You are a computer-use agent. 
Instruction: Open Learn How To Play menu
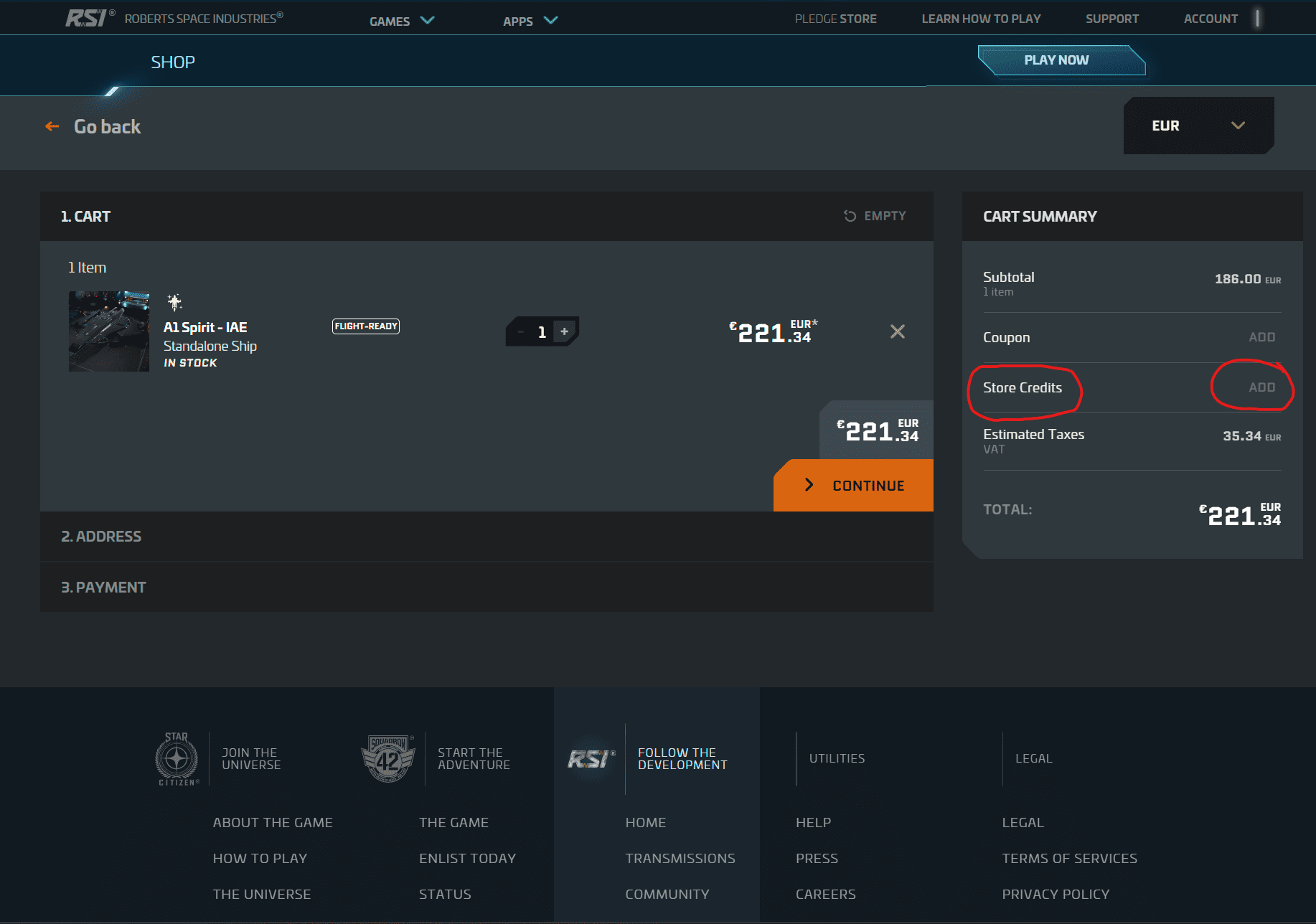tap(981, 19)
